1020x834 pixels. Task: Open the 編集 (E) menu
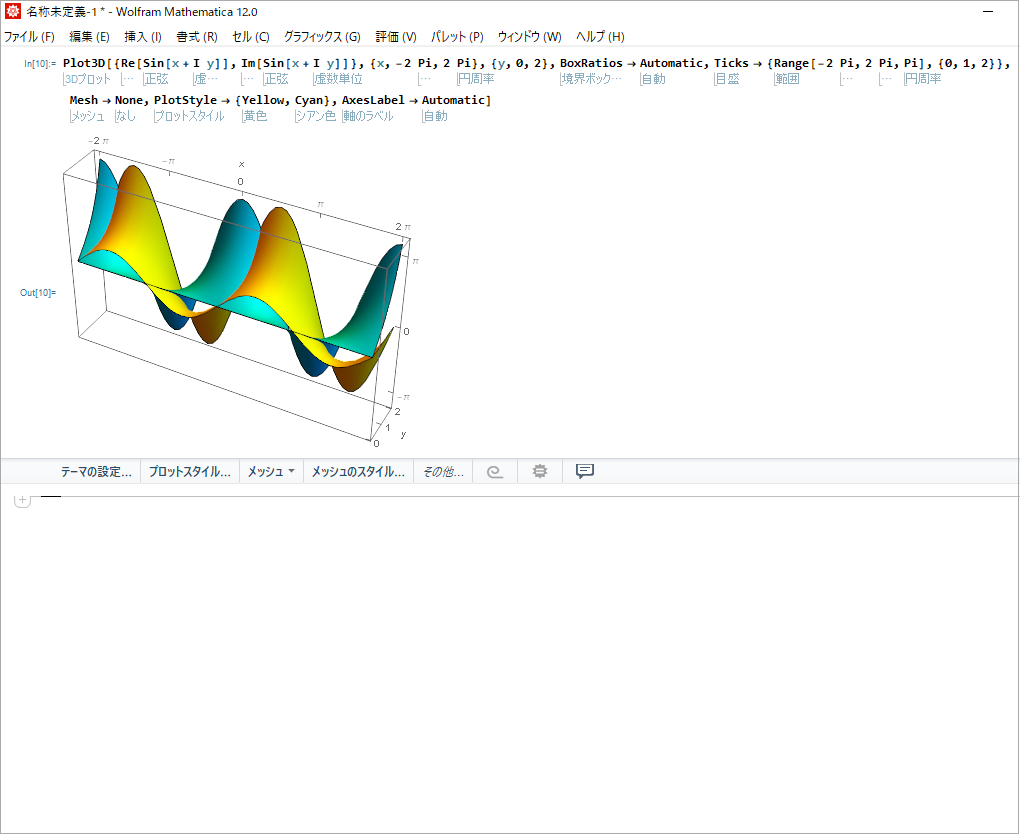[x=89, y=37]
